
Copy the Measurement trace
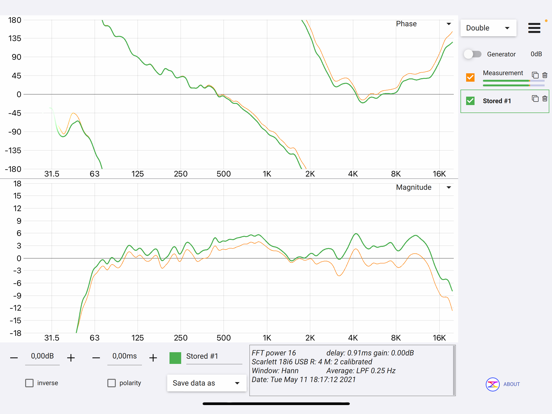click(x=535, y=75)
